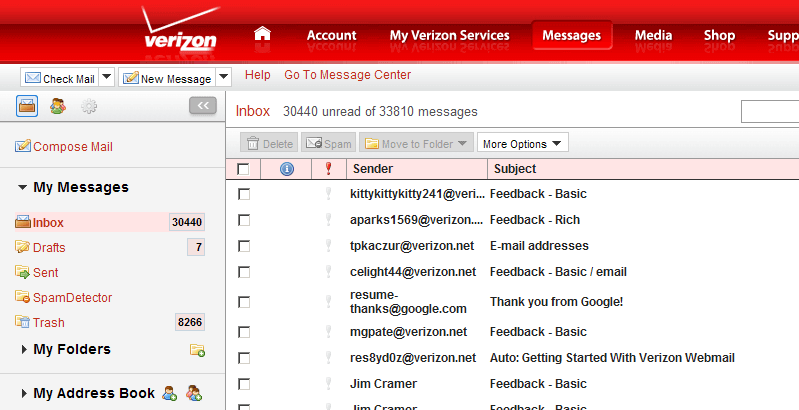The width and height of the screenshot is (799, 410).
Task: Open the Shop menu
Action: pos(719,35)
